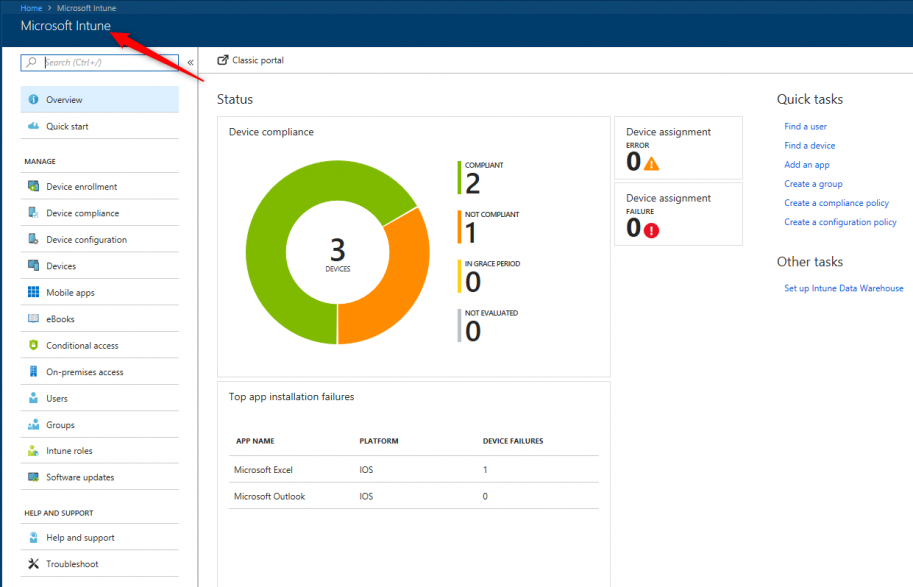Open Set up Intune Data Warehouse link
The height and width of the screenshot is (587, 913).
[x=843, y=288]
